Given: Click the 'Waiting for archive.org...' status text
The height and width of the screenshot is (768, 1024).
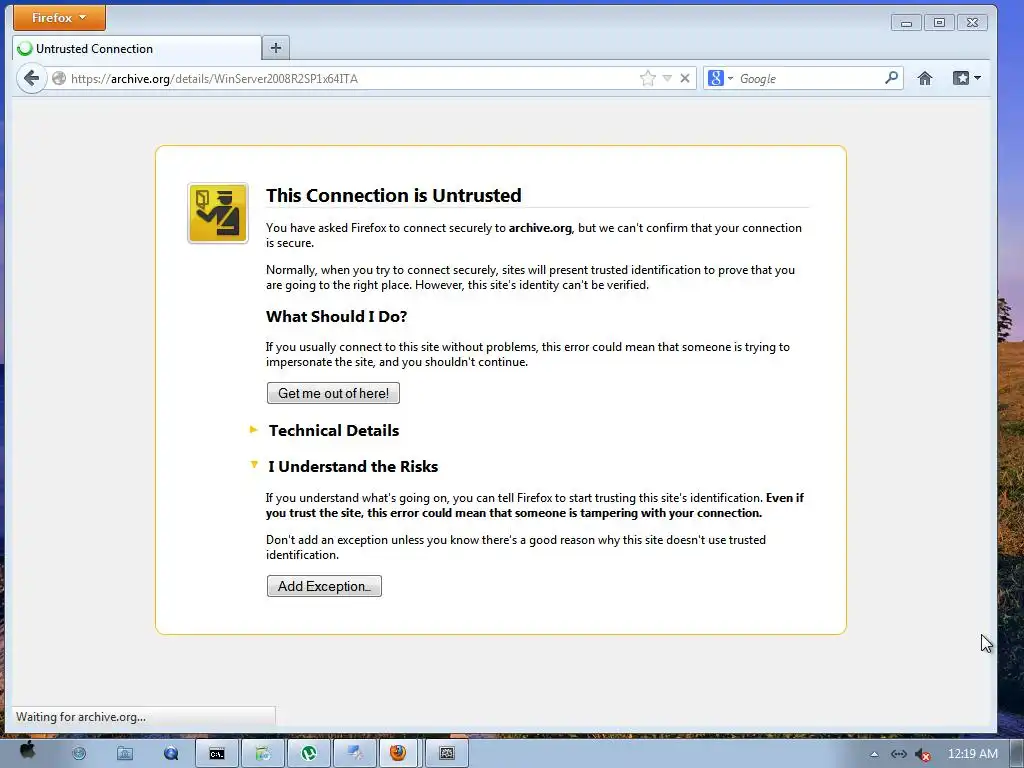Looking at the screenshot, I should [80, 716].
